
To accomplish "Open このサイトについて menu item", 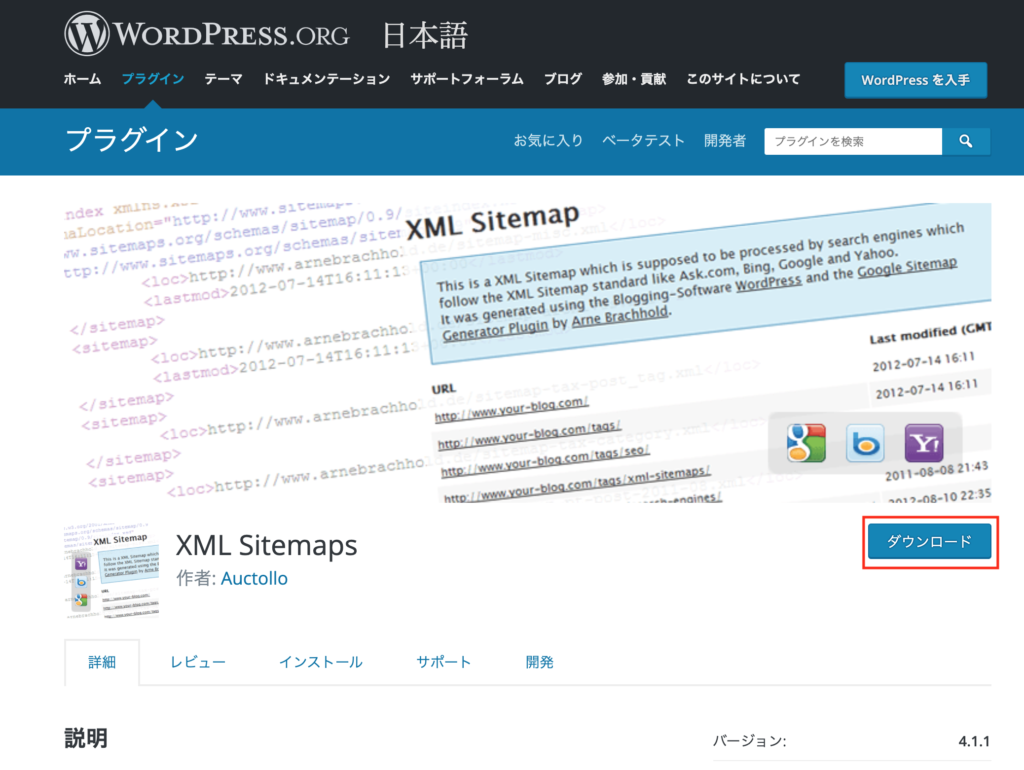I will click(743, 79).
